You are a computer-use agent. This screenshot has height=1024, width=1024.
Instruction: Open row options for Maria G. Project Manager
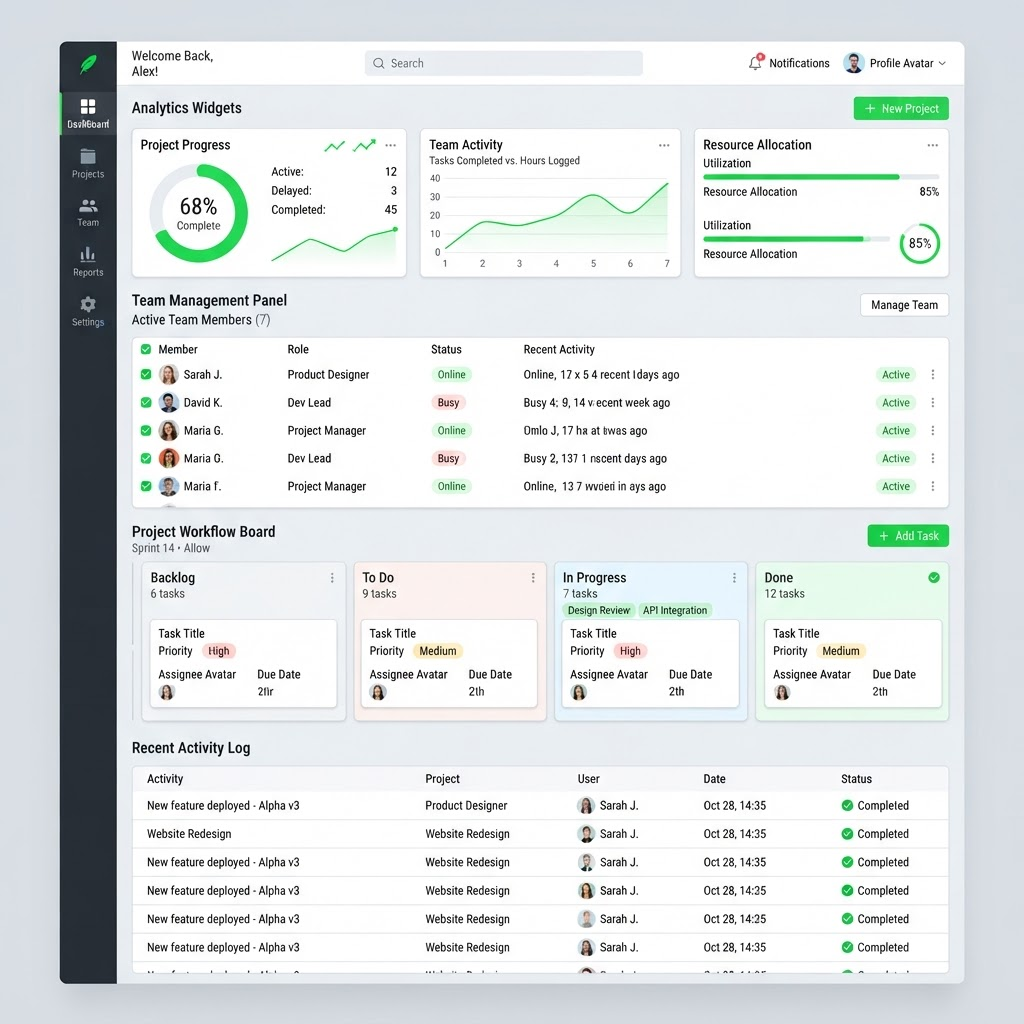click(x=933, y=430)
